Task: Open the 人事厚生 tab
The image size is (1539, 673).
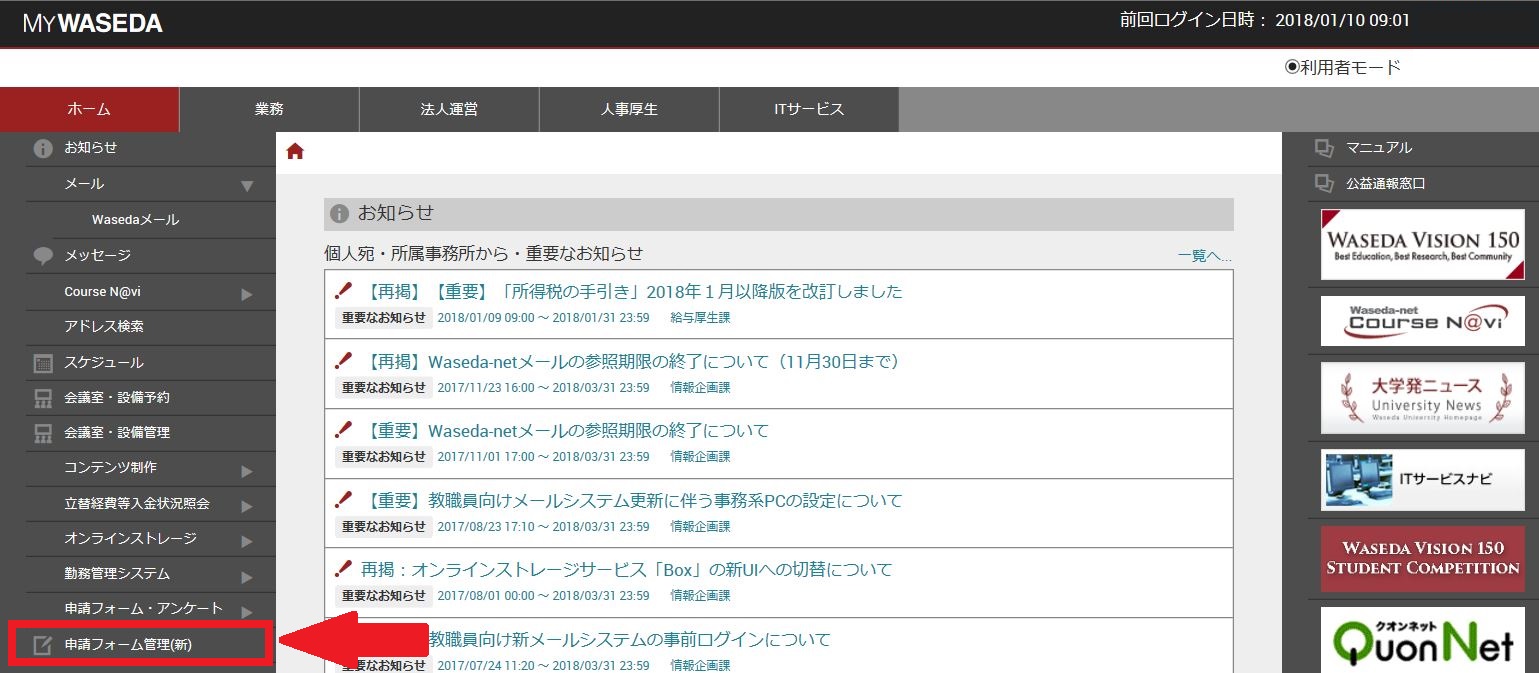Action: [629, 110]
